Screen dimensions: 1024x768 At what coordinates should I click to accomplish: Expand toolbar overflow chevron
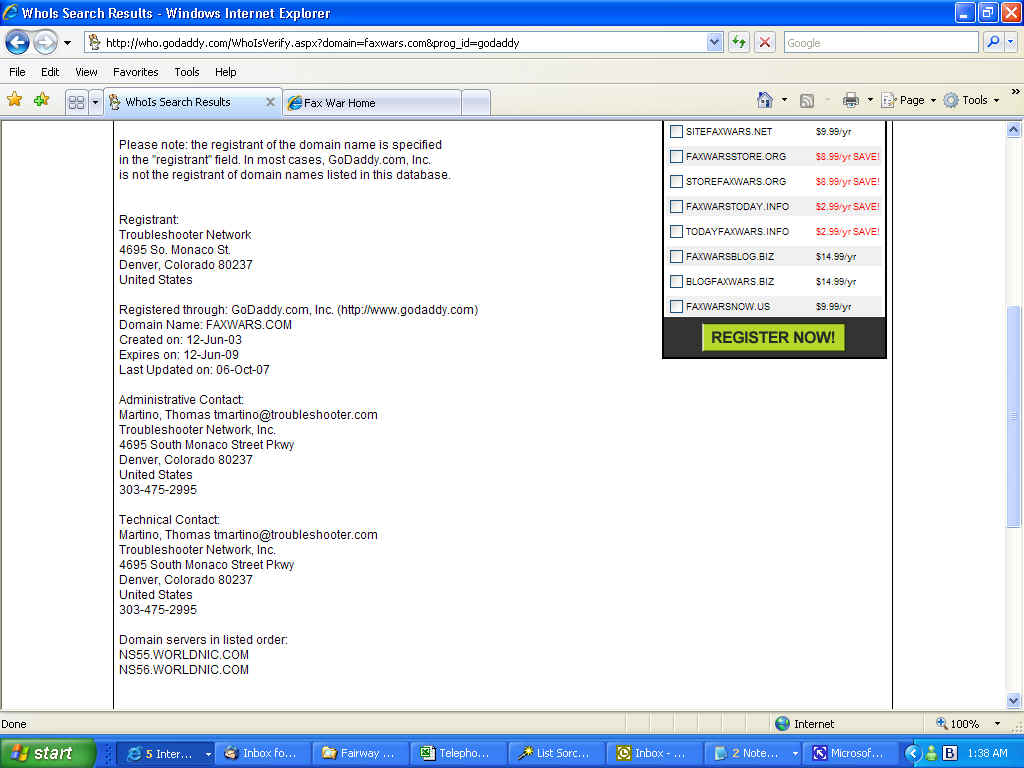(x=1015, y=92)
